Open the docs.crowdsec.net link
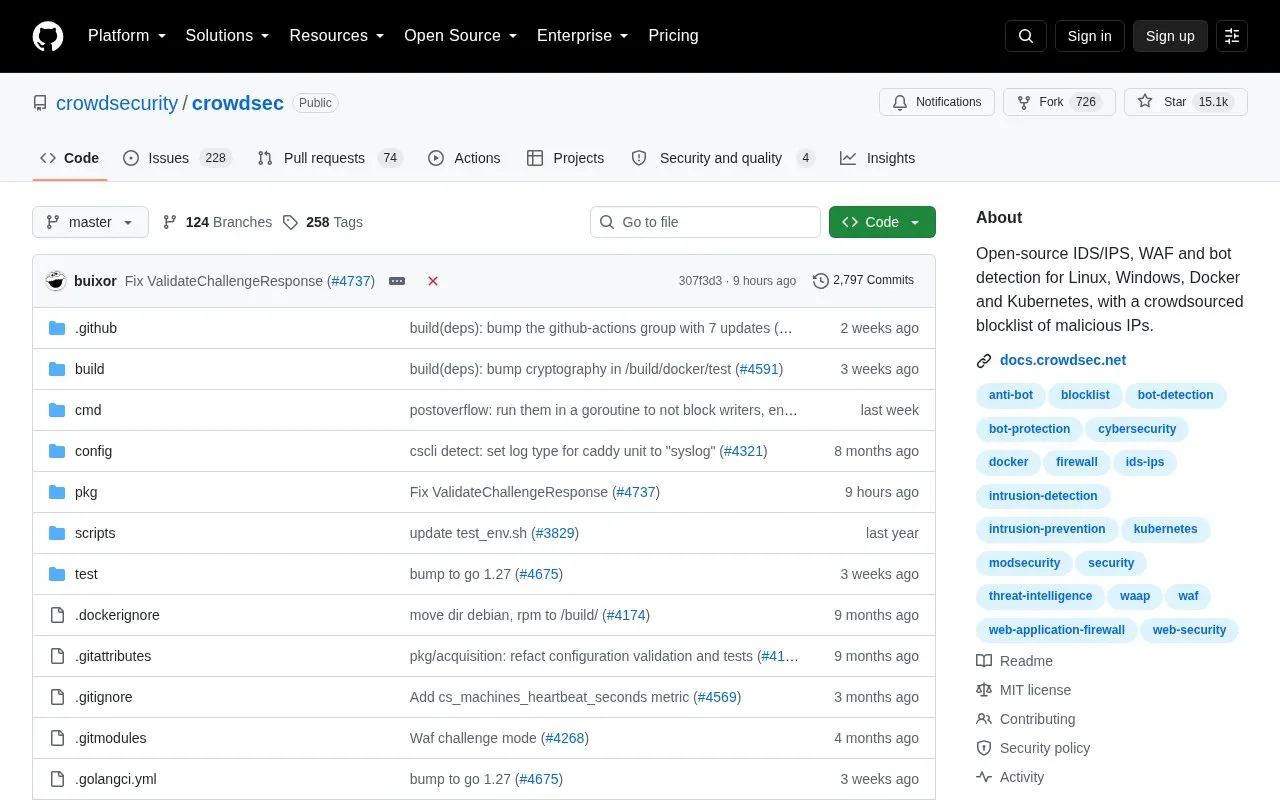The width and height of the screenshot is (1280, 800). 1063,360
